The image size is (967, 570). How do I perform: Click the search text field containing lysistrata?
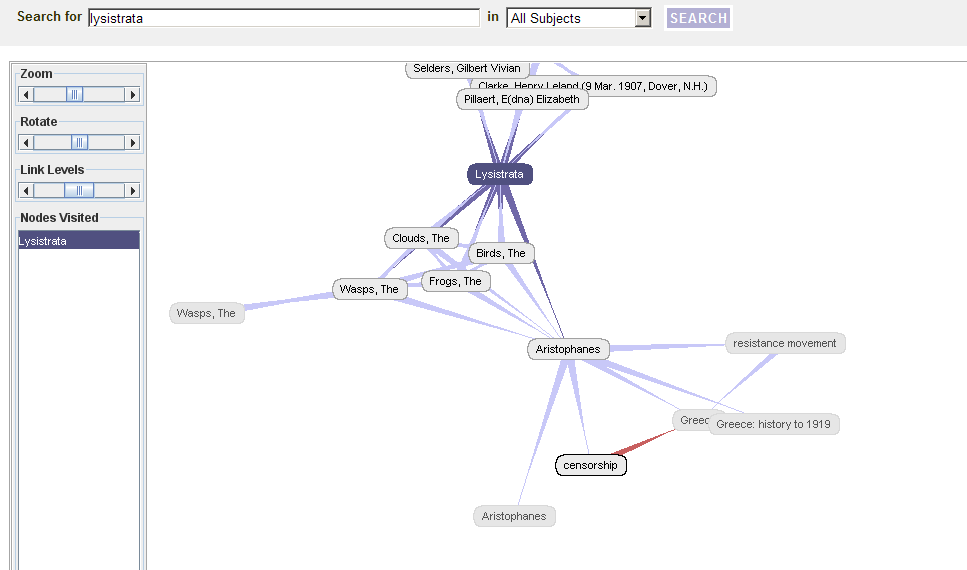284,18
